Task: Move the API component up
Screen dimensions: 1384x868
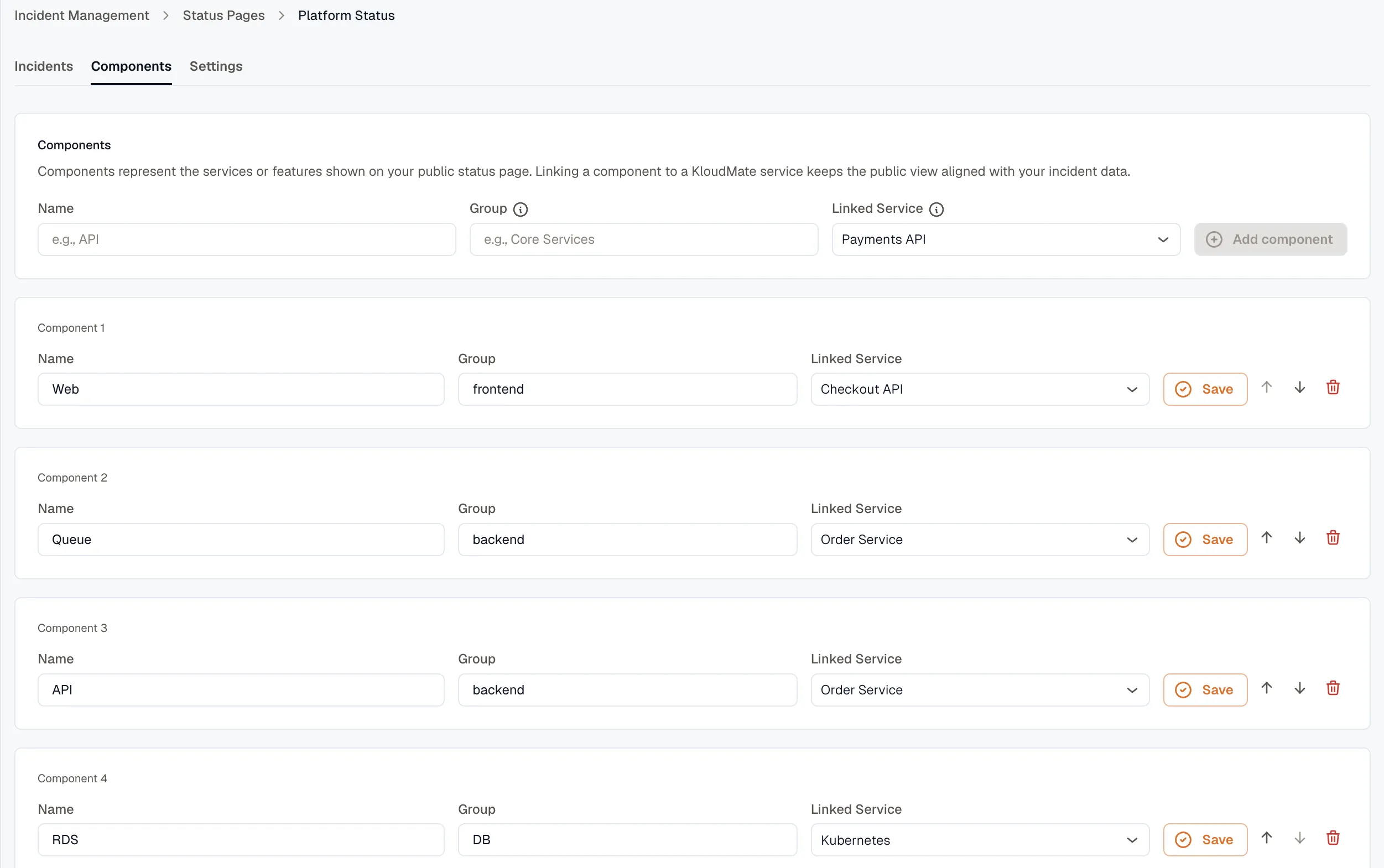Action: coord(1266,688)
